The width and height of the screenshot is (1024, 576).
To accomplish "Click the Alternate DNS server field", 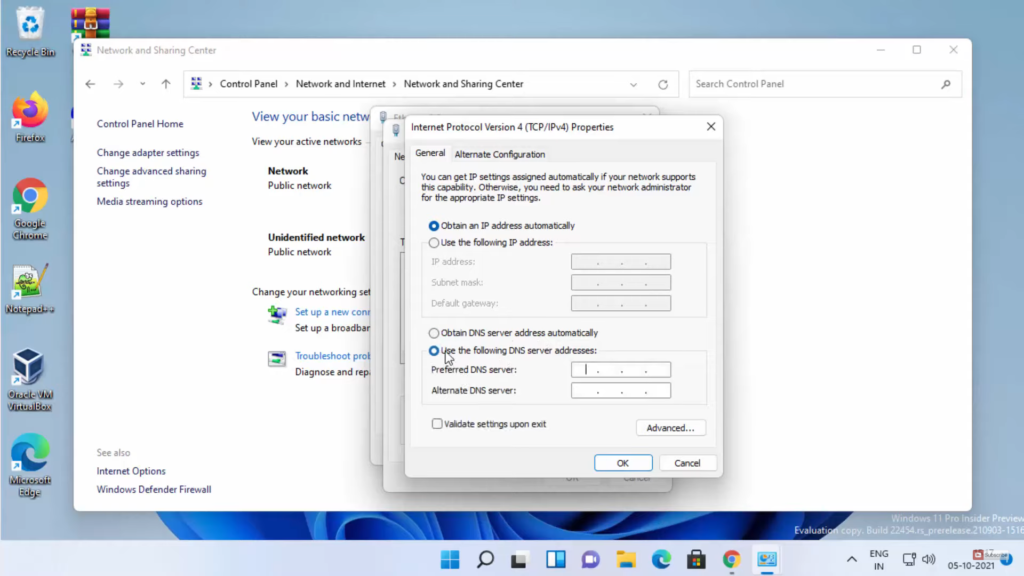I will (620, 391).
